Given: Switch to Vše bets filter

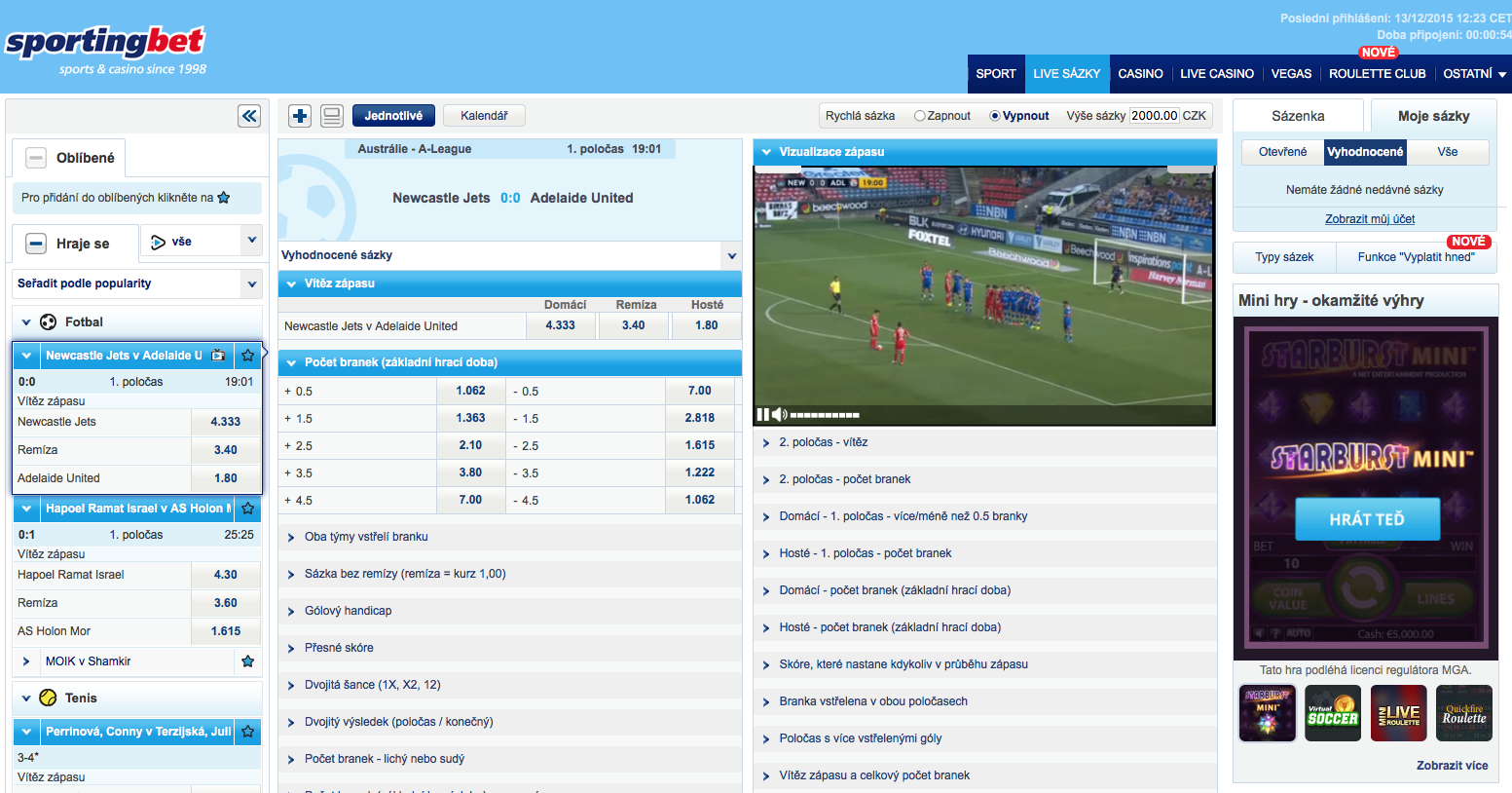Looking at the screenshot, I should [x=1448, y=152].
